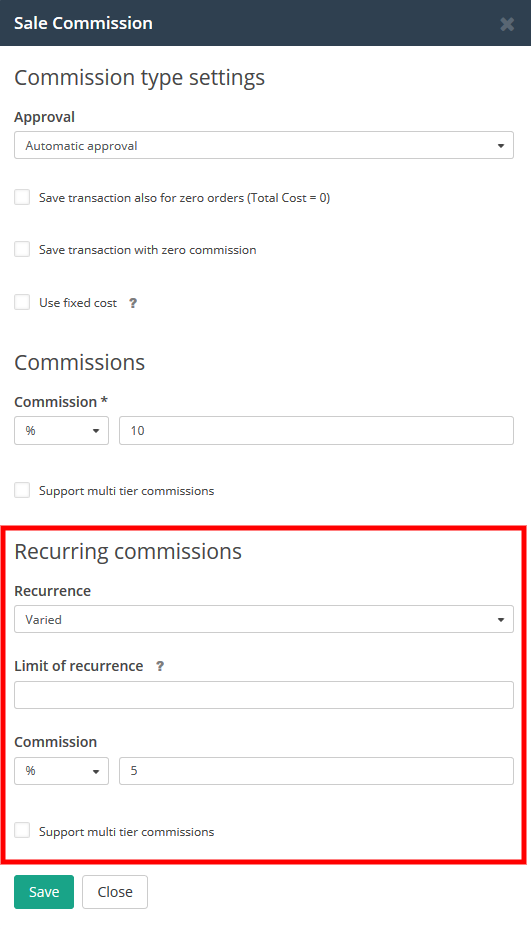Expand the Recurrence dropdown set to Varied

(264, 619)
